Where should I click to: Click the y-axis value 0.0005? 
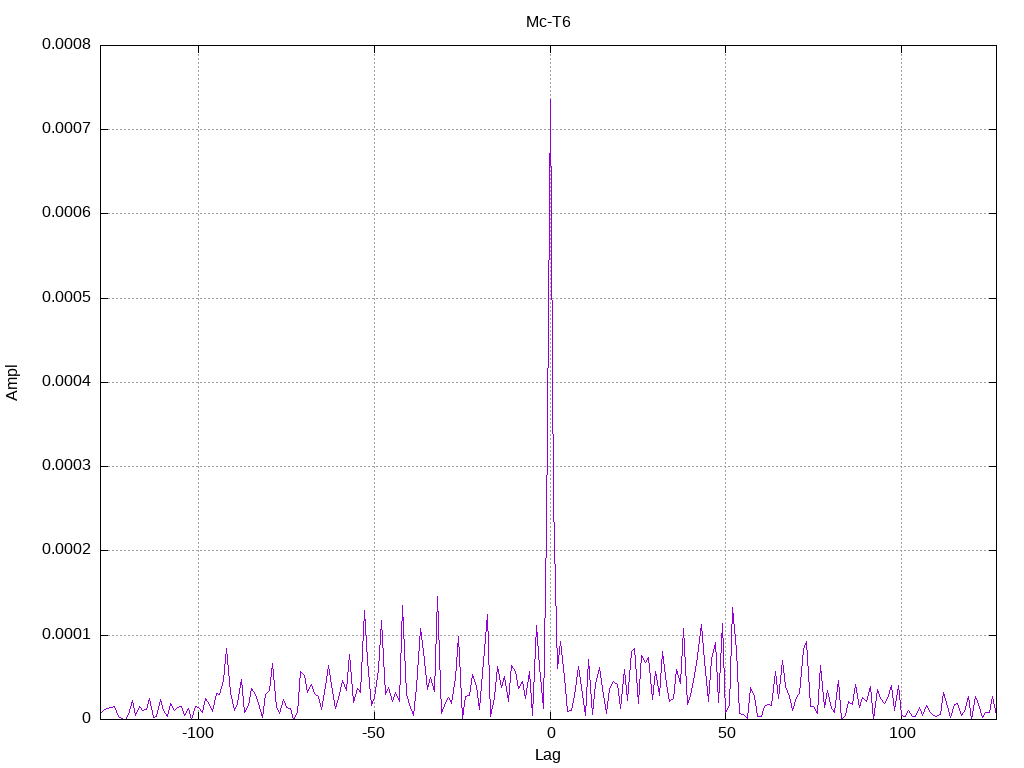pos(67,298)
